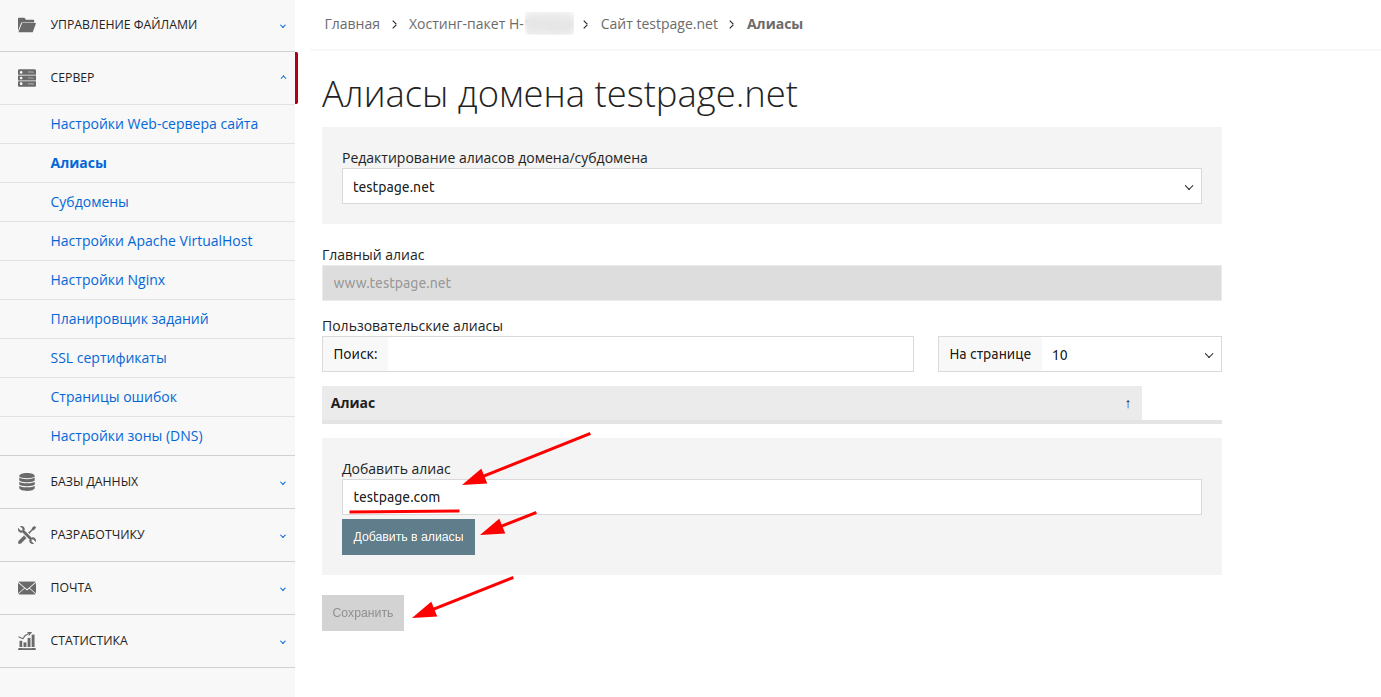Open Настройки Nginx in sidebar
This screenshot has height=697, width=1381.
click(x=108, y=280)
